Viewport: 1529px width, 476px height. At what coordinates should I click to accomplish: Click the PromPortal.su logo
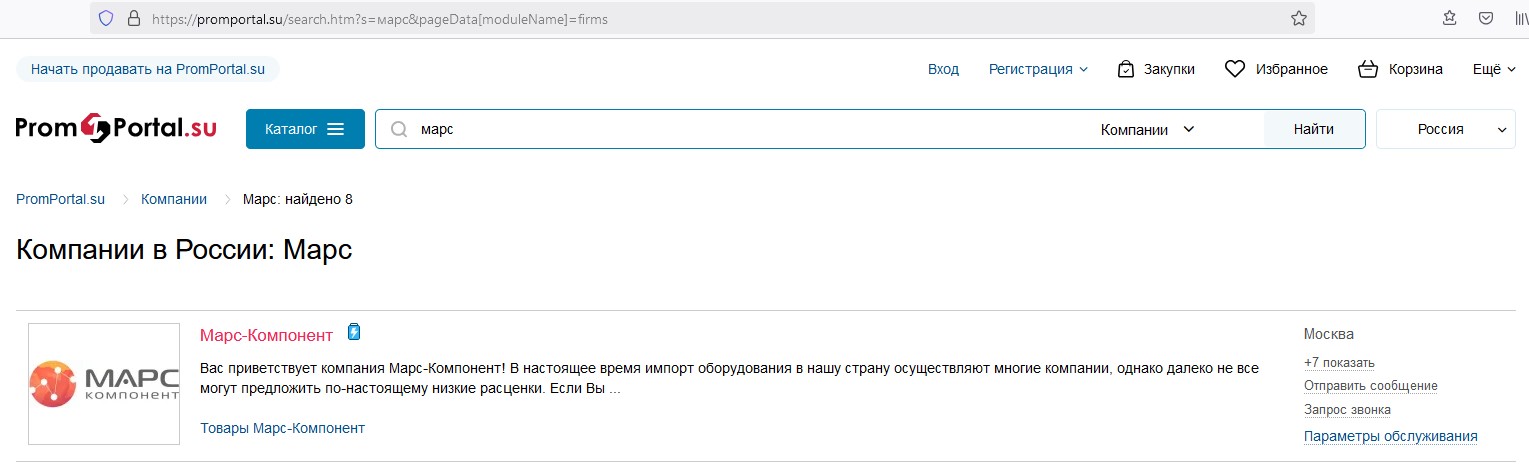(x=116, y=128)
